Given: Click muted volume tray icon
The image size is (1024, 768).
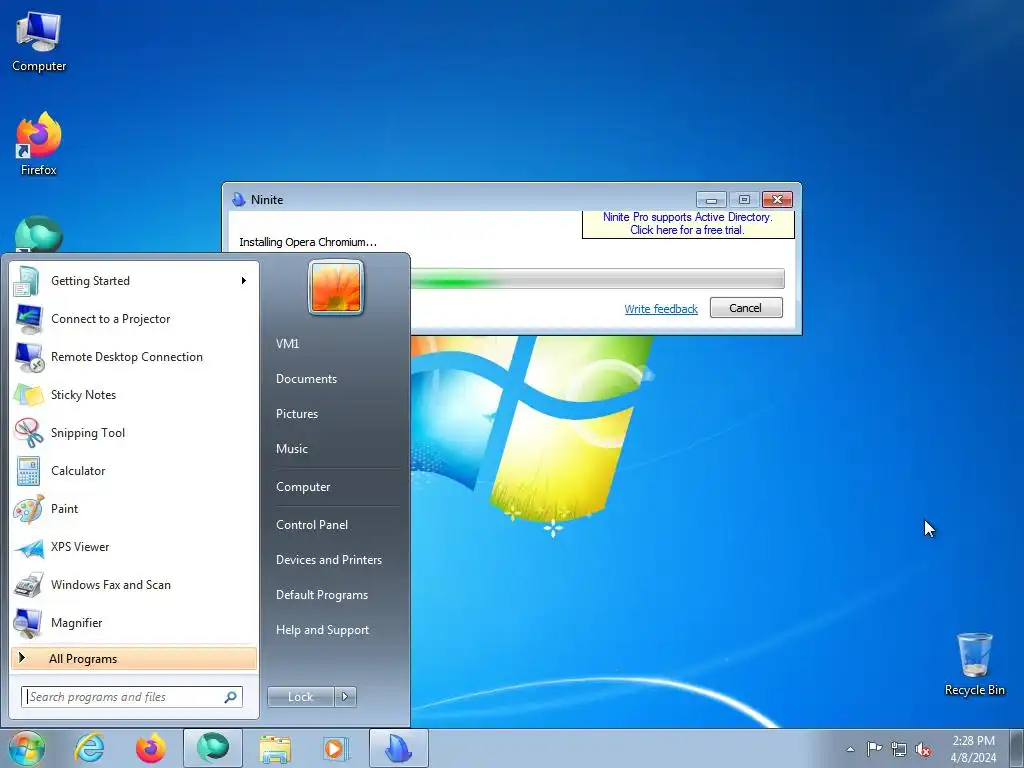Looking at the screenshot, I should pyautogui.click(x=923, y=749).
